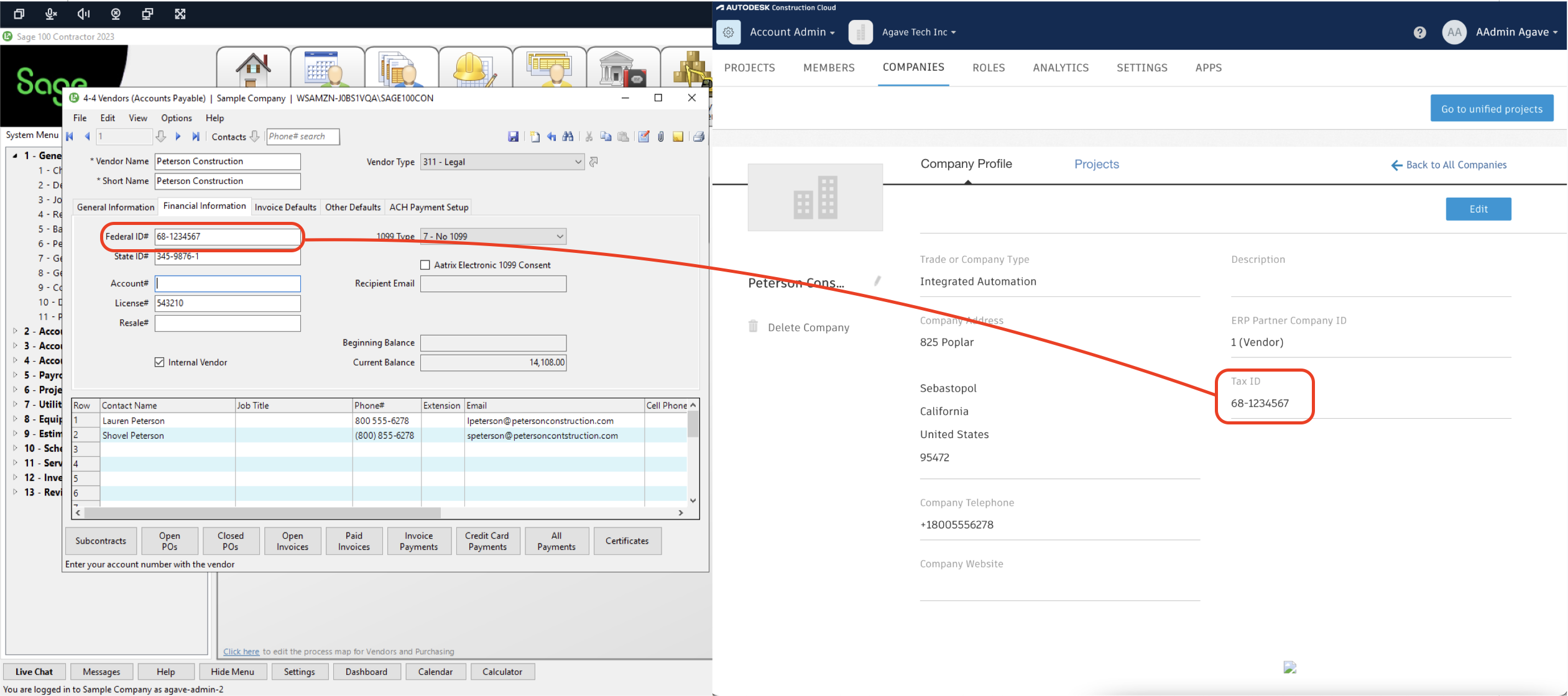Screen dimensions: 1568x696
Task: Save the vendor record using the floppy disk icon
Action: pos(514,137)
